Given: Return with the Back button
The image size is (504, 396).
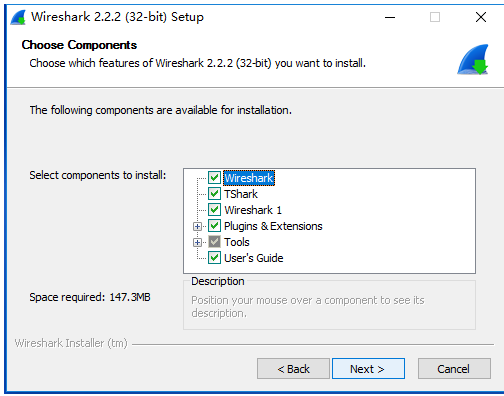Looking at the screenshot, I should (293, 369).
